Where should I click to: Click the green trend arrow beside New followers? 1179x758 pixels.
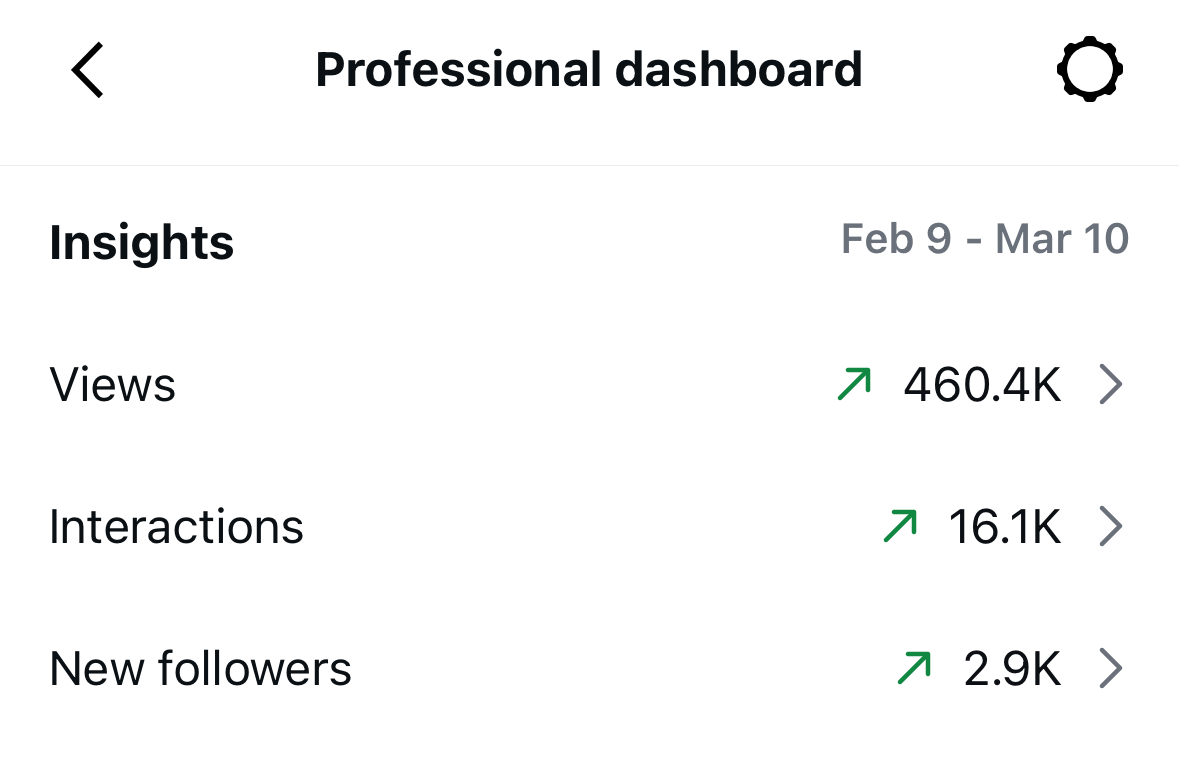point(914,668)
